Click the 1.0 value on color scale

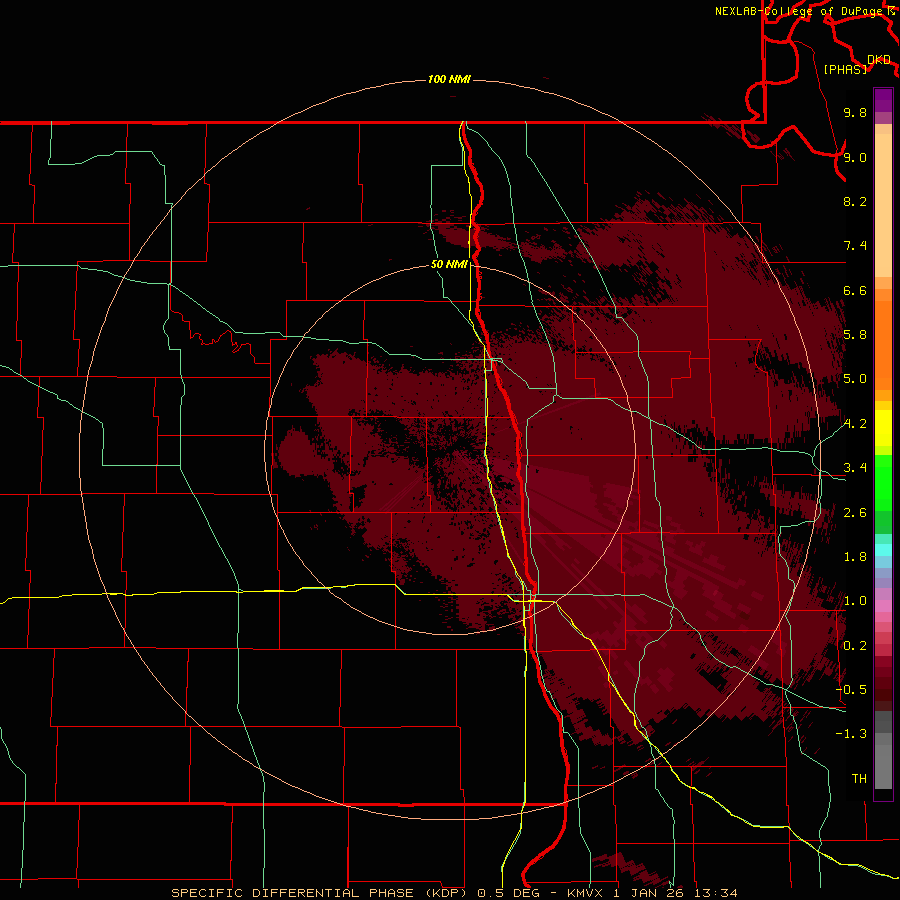click(x=855, y=601)
